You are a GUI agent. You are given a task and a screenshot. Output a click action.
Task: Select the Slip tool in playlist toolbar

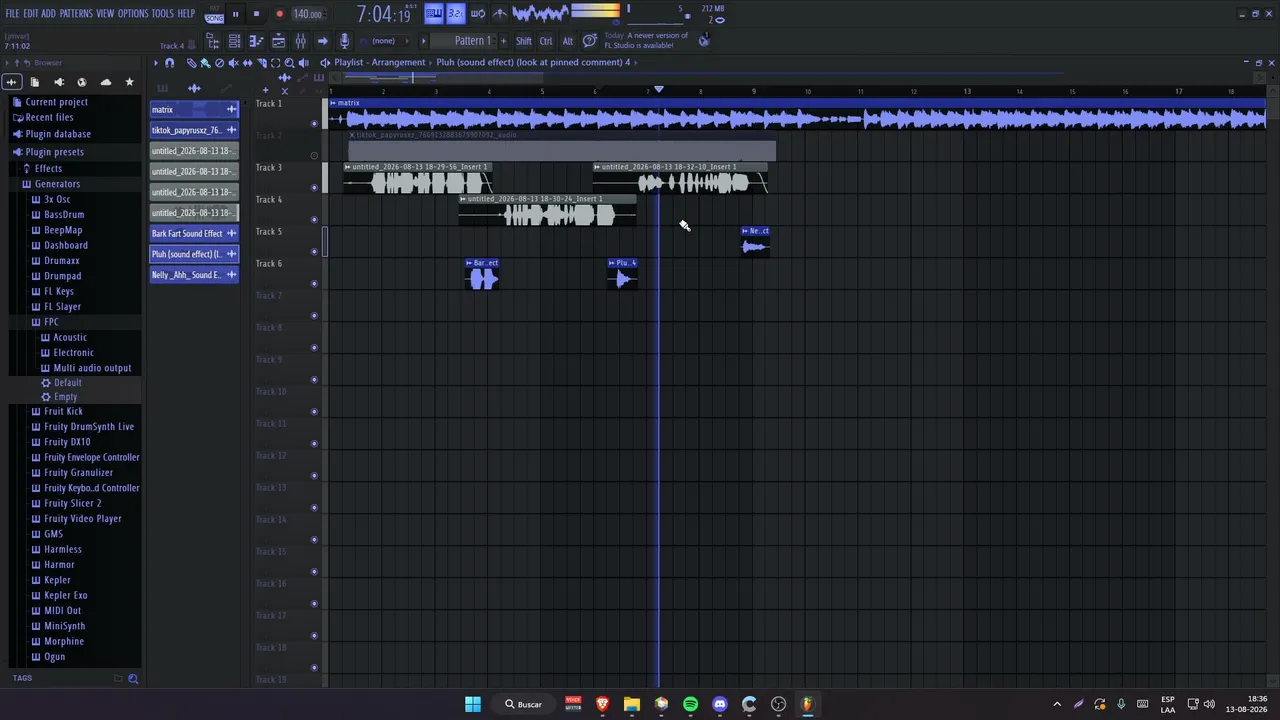pyautogui.click(x=247, y=63)
